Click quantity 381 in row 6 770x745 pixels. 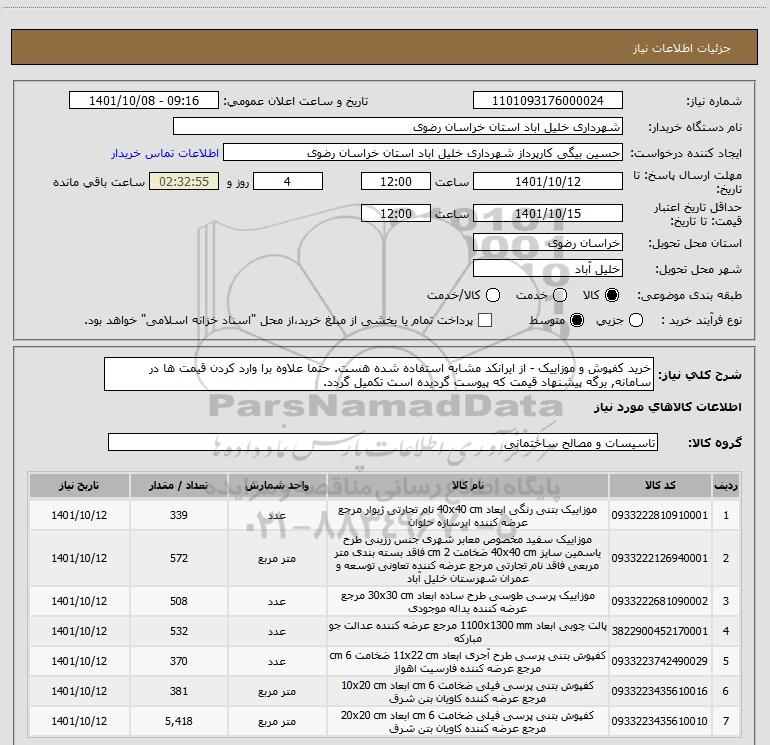(179, 691)
